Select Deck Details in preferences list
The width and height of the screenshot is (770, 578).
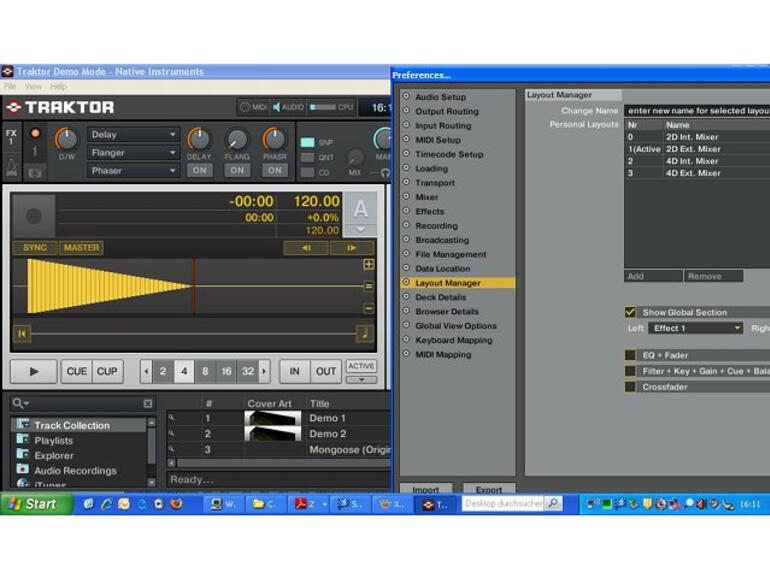click(440, 297)
